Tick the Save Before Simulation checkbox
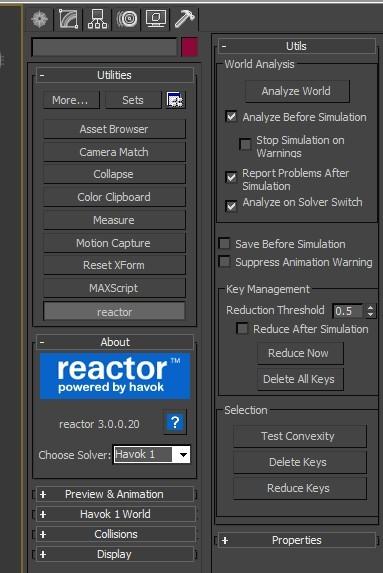Image resolution: width=383 pixels, height=573 pixels. click(x=224, y=243)
